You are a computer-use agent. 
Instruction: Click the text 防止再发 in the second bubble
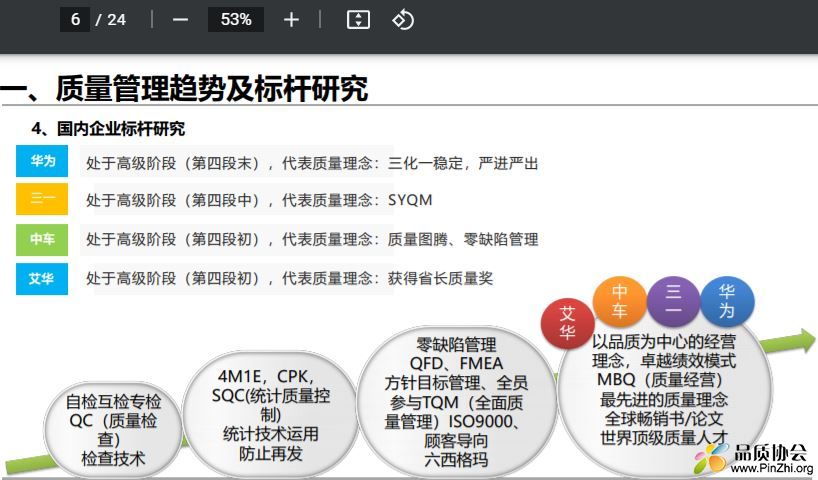pos(270,453)
